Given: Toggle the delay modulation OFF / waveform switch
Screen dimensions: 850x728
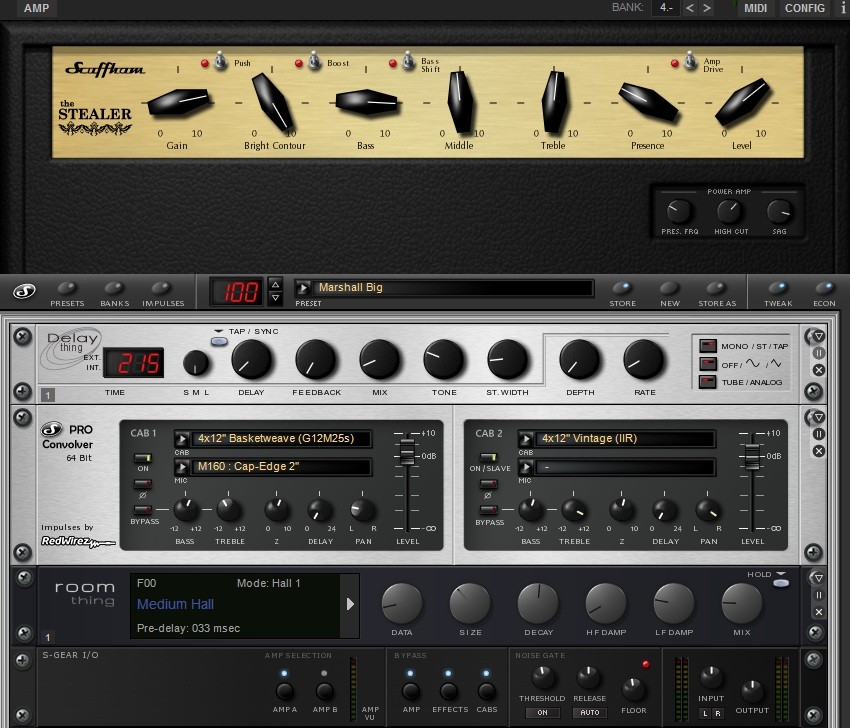Looking at the screenshot, I should tap(708, 364).
